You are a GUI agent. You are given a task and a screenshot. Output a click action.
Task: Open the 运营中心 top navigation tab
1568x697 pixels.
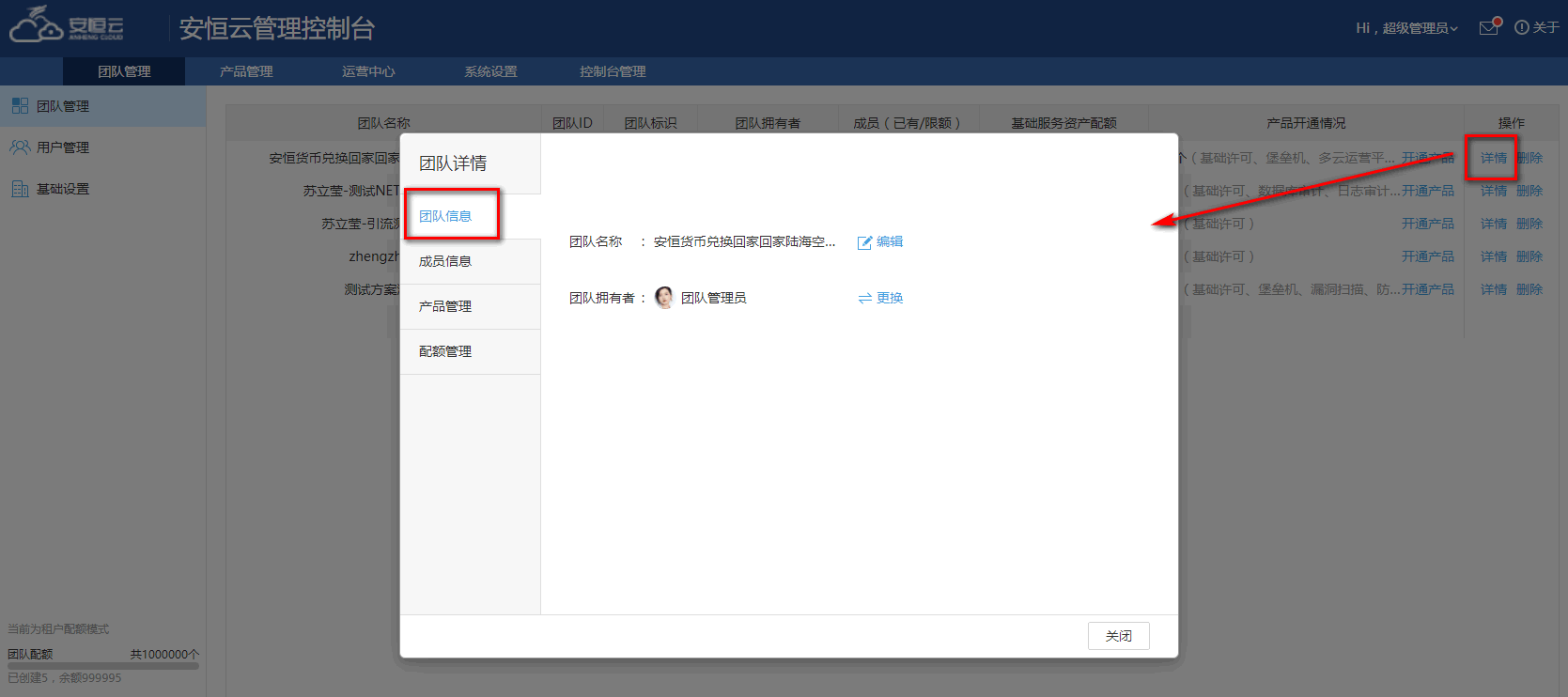click(x=368, y=71)
